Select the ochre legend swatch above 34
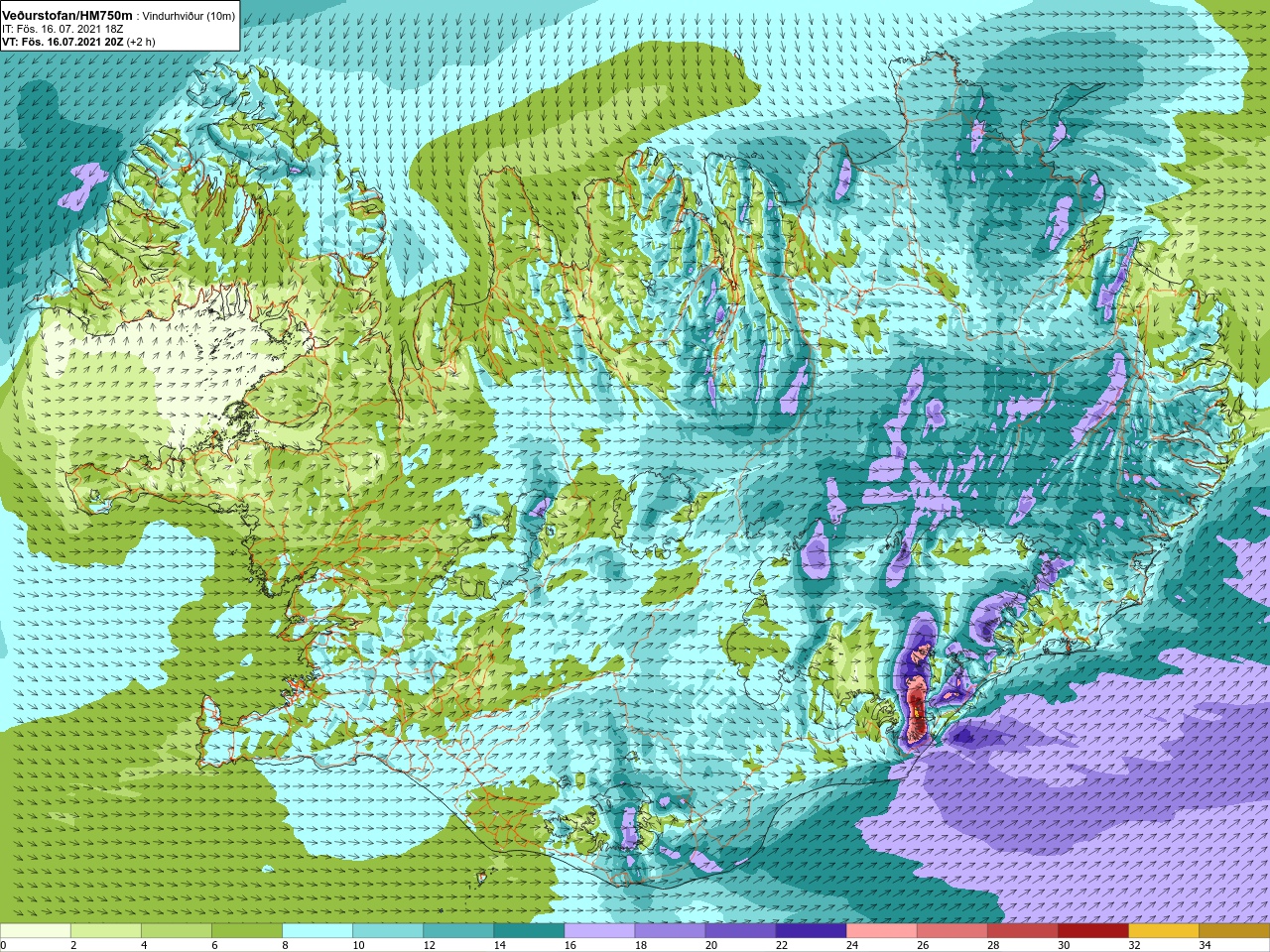This screenshot has width=1270, height=952. pyautogui.click(x=1233, y=931)
